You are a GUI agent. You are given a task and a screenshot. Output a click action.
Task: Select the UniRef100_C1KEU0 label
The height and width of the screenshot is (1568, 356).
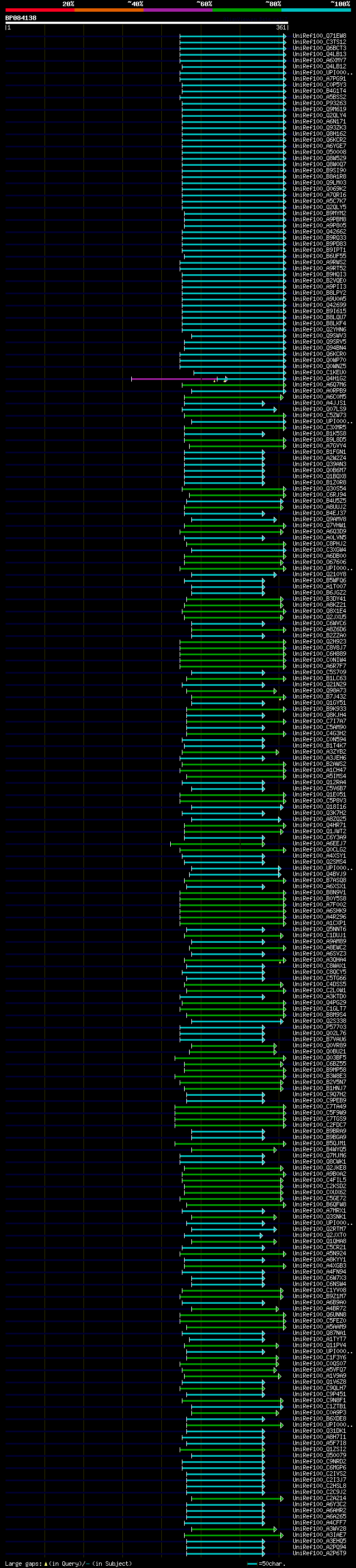tap(319, 373)
